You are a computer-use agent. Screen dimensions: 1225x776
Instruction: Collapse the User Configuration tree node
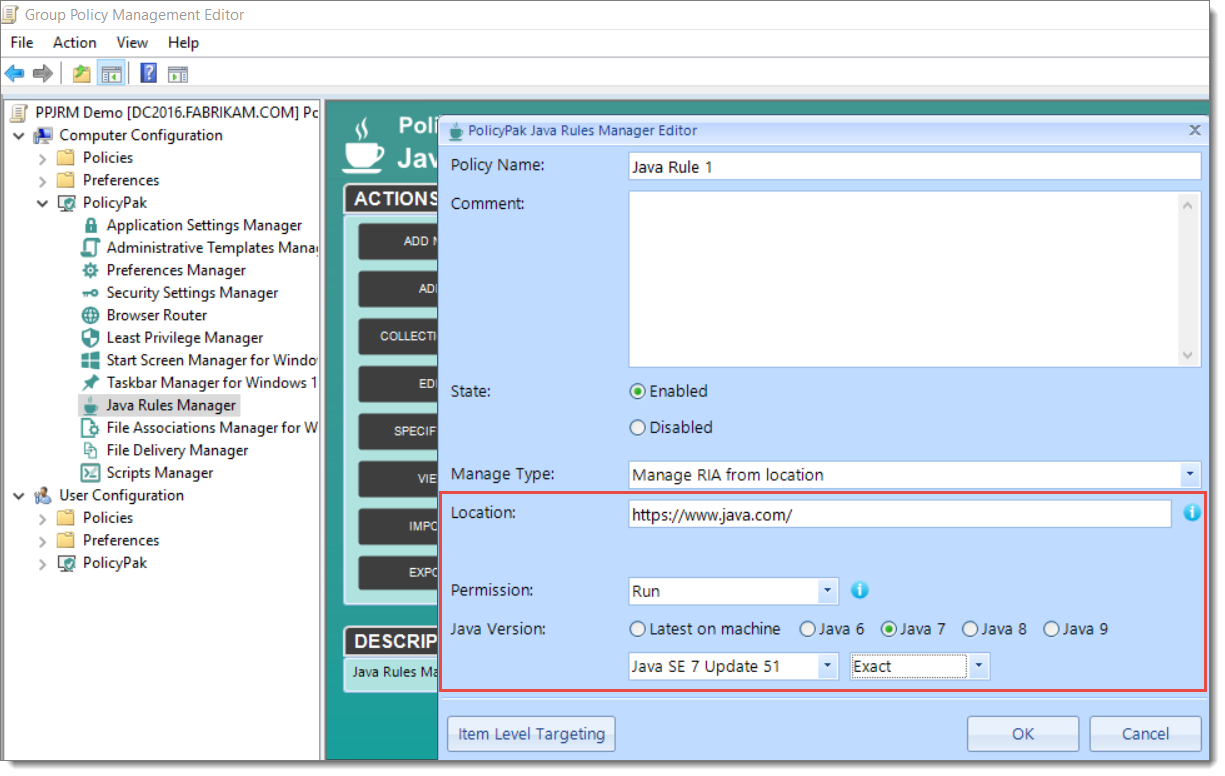19,495
